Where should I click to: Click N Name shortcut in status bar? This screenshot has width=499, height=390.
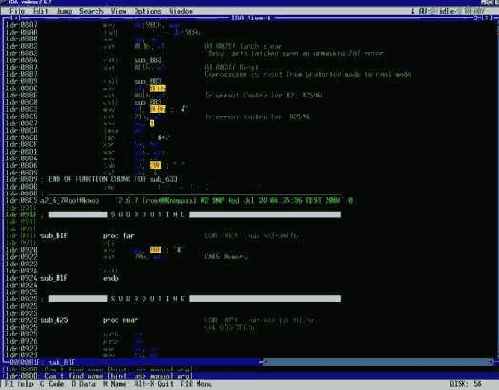click(x=115, y=384)
